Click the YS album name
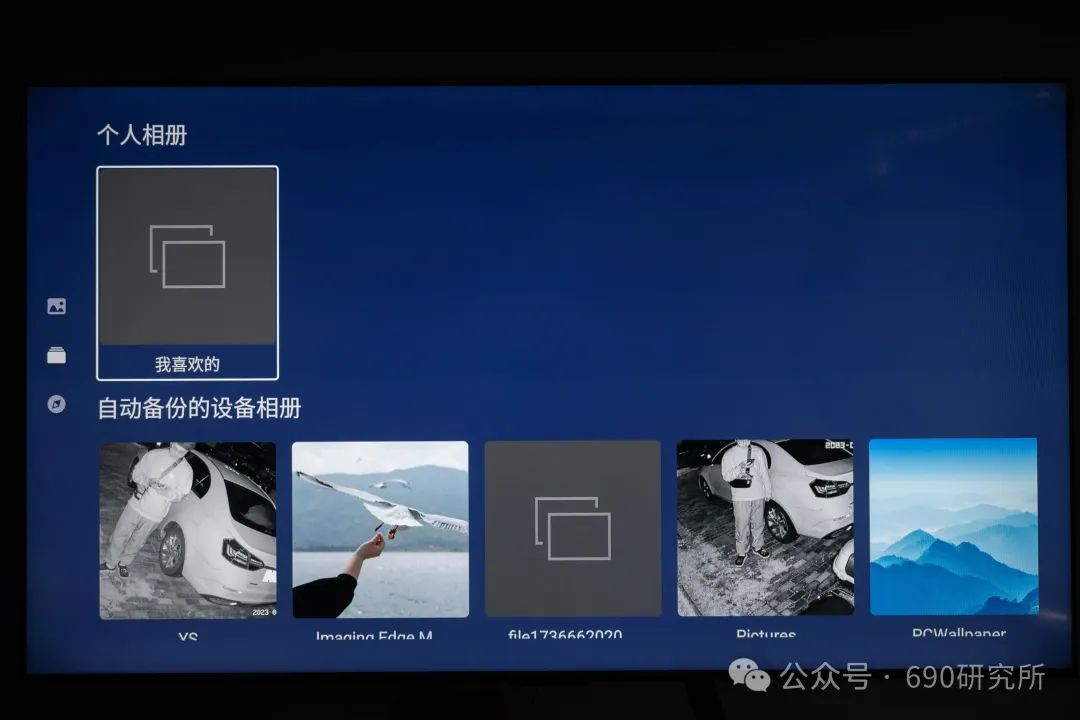The image size is (1080, 720). click(x=188, y=636)
